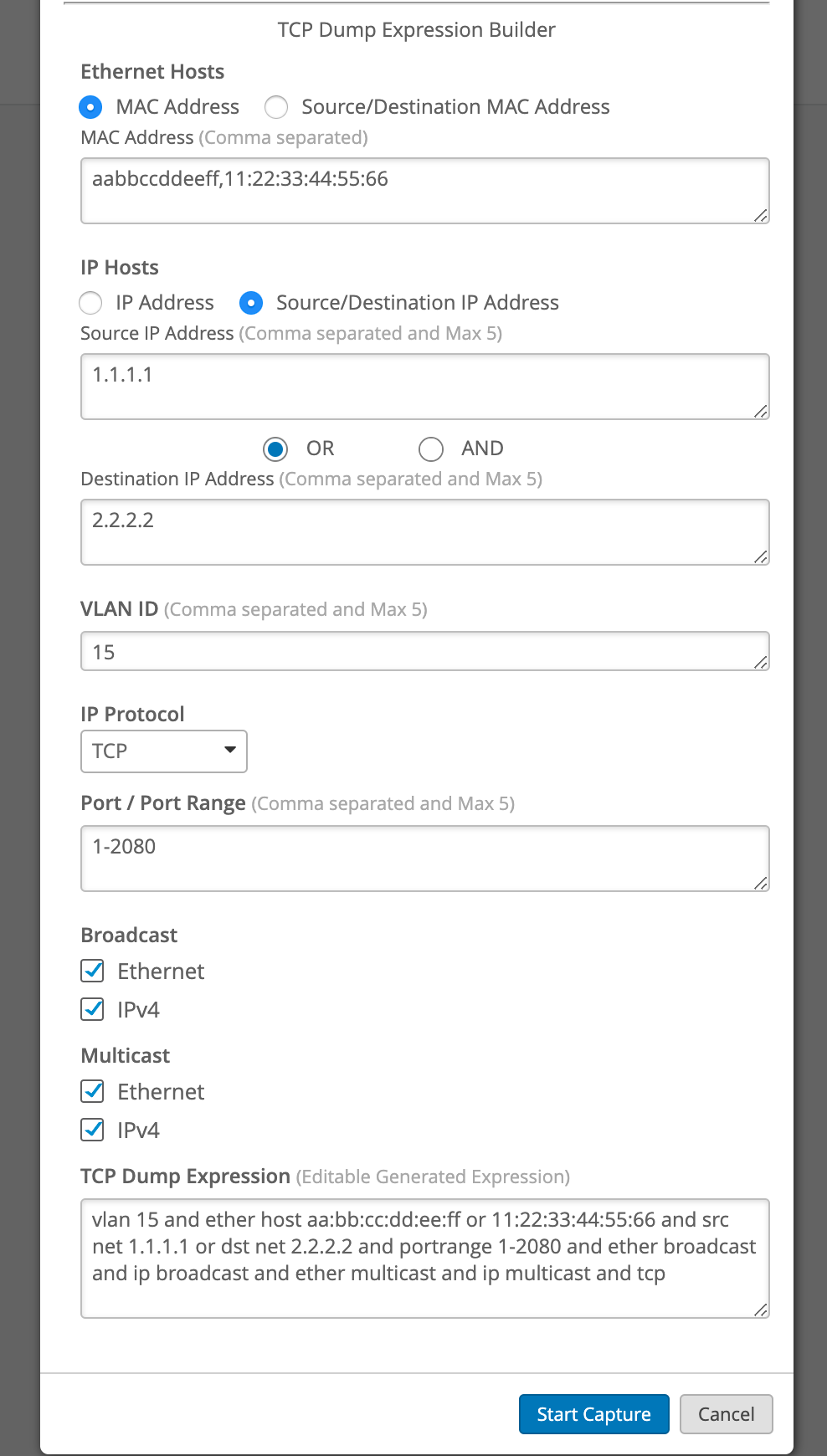Choose Source/Destination IP Address option

point(251,303)
